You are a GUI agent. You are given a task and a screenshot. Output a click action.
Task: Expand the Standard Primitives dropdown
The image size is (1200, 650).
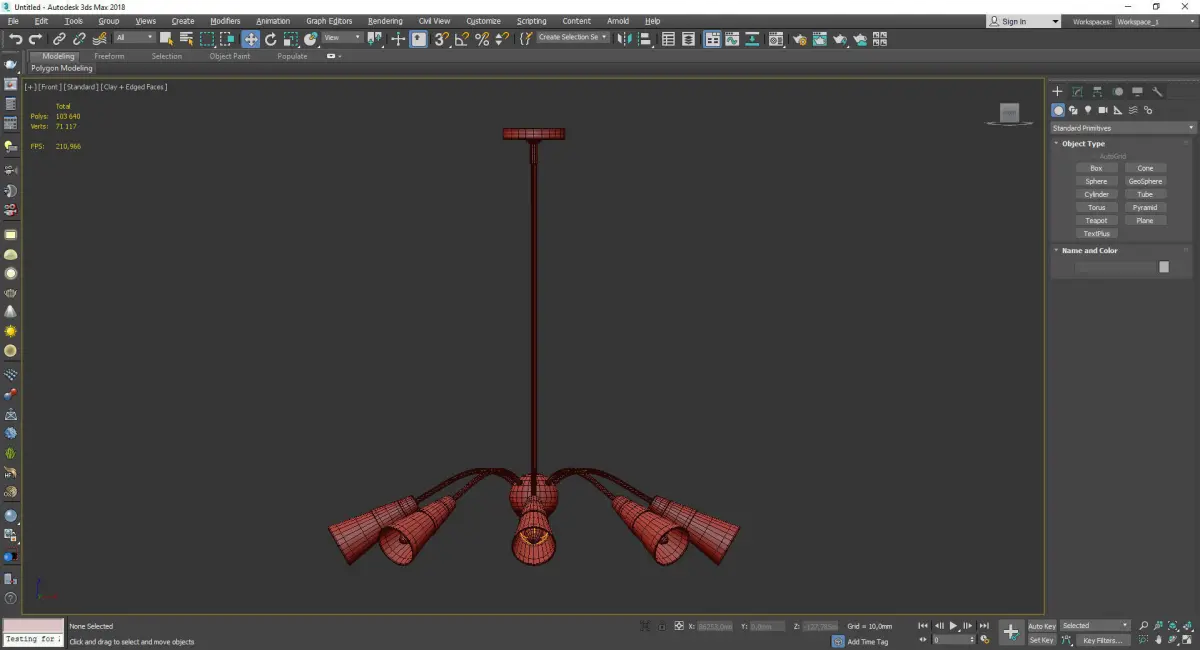(x=1122, y=128)
